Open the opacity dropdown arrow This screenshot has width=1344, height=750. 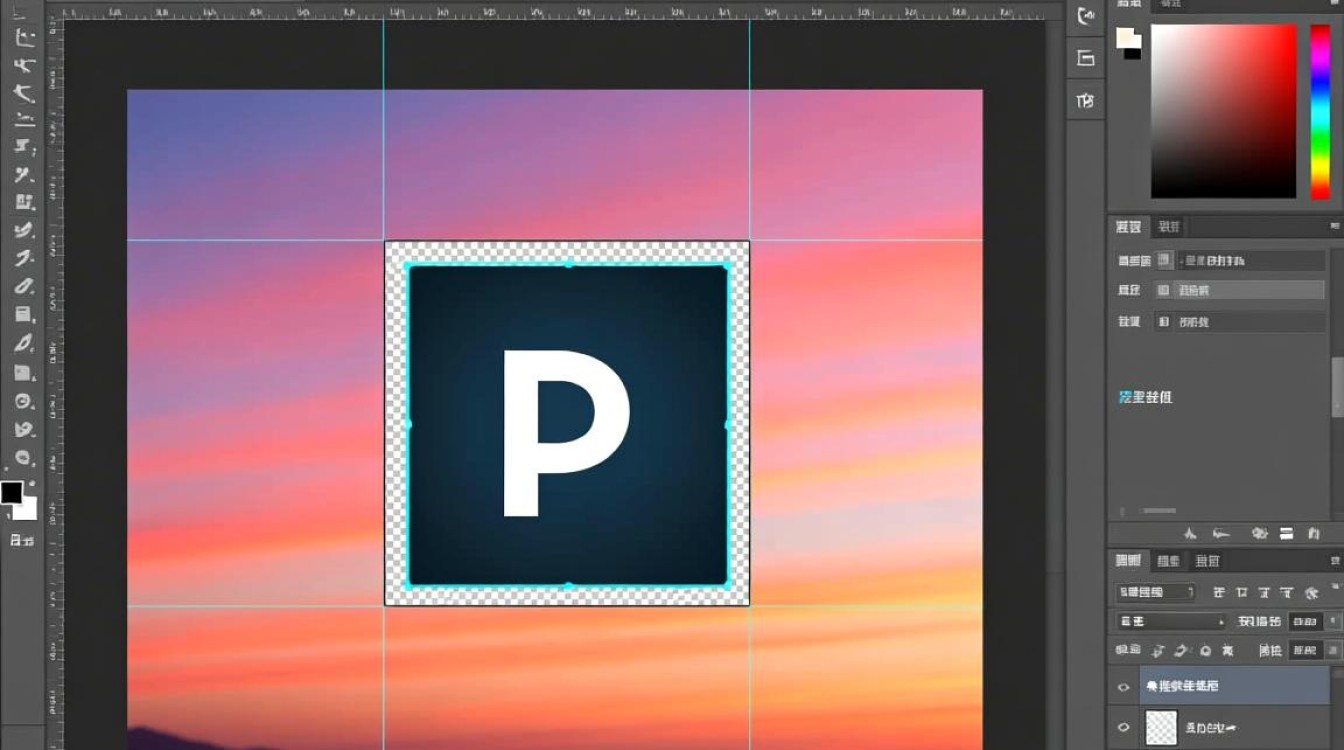pos(1332,621)
